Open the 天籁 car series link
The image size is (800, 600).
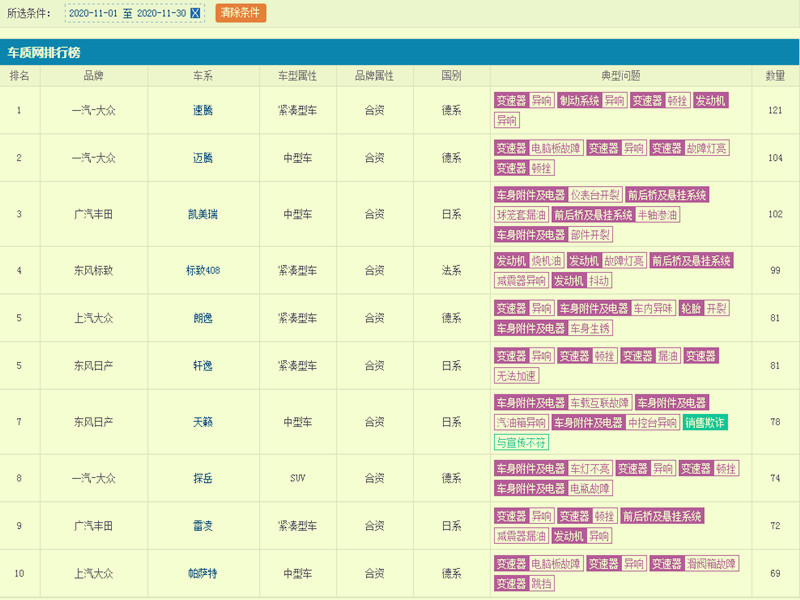[x=203, y=422]
